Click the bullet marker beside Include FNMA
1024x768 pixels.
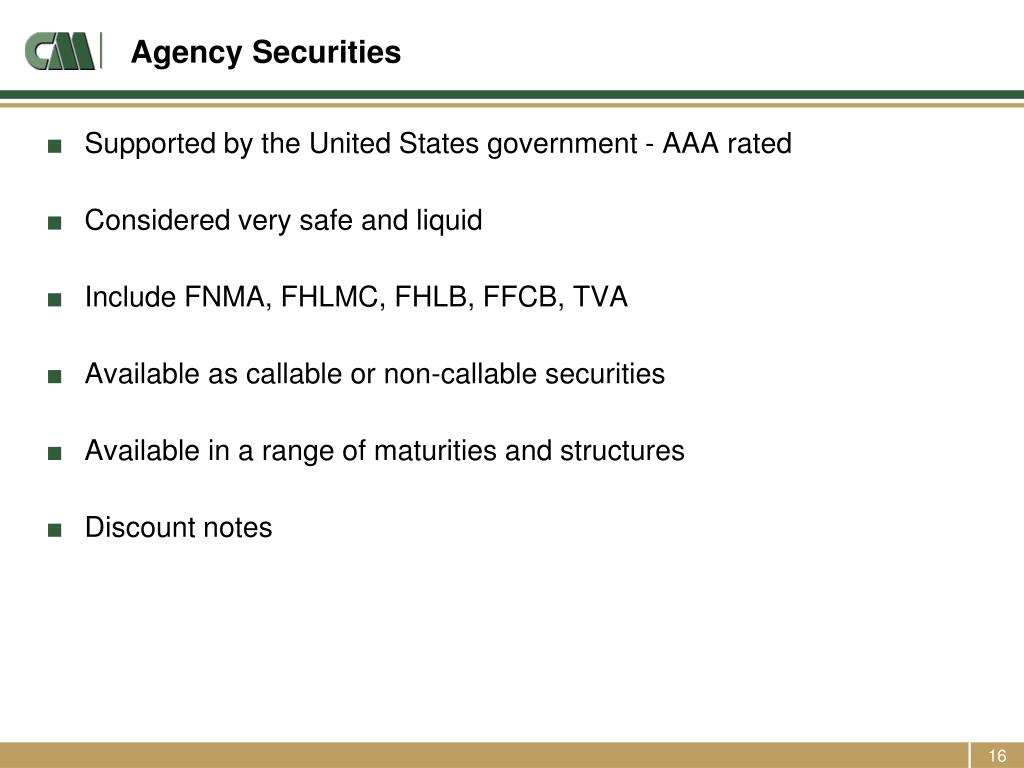55,300
